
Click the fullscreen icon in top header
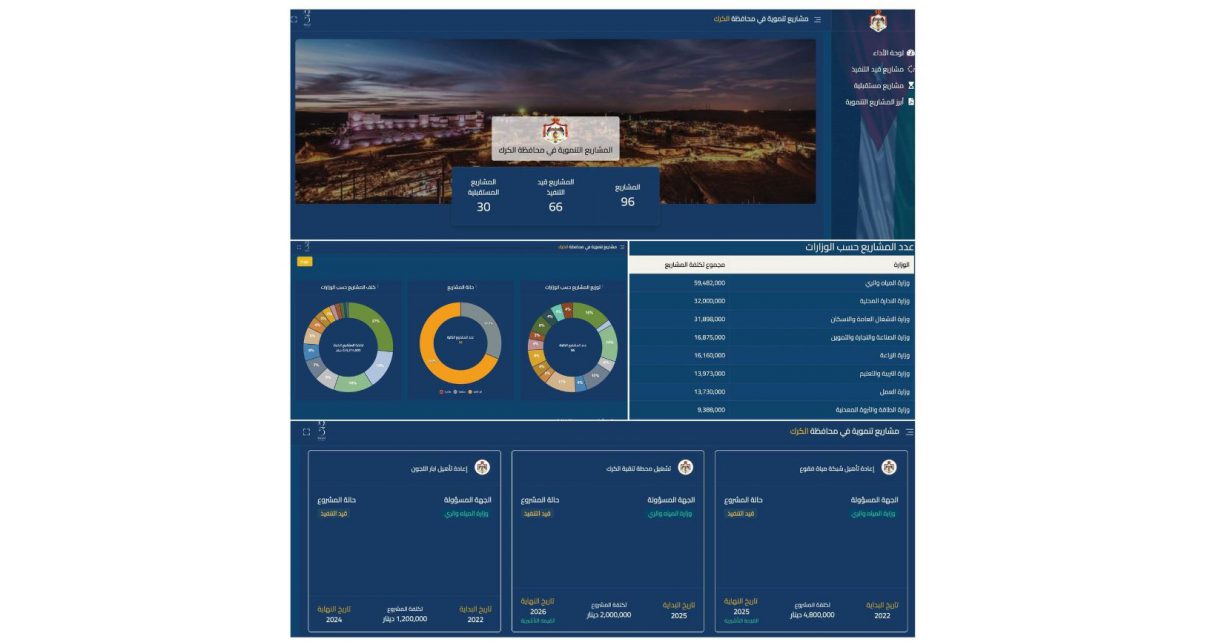(x=294, y=18)
